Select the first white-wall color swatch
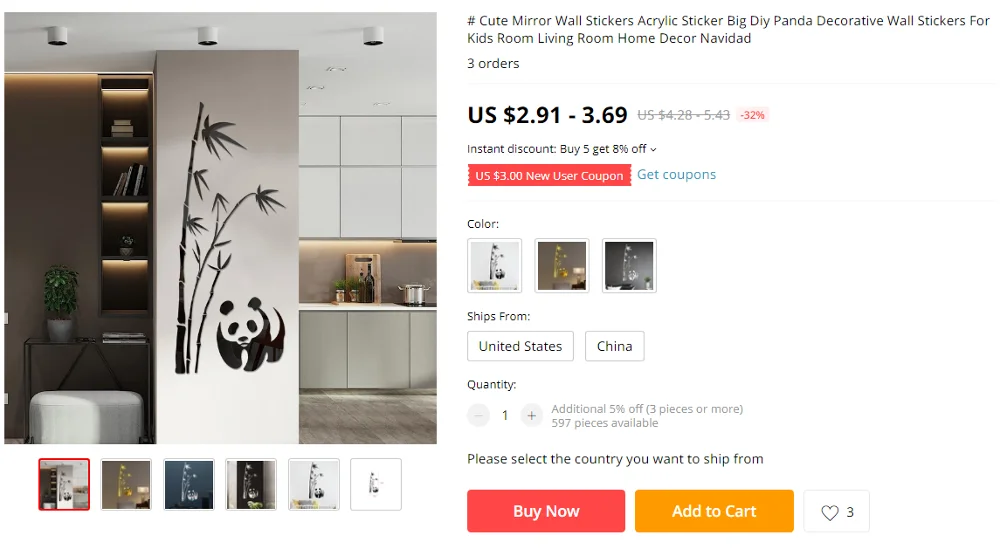This screenshot has width=1000, height=549. pyautogui.click(x=494, y=266)
